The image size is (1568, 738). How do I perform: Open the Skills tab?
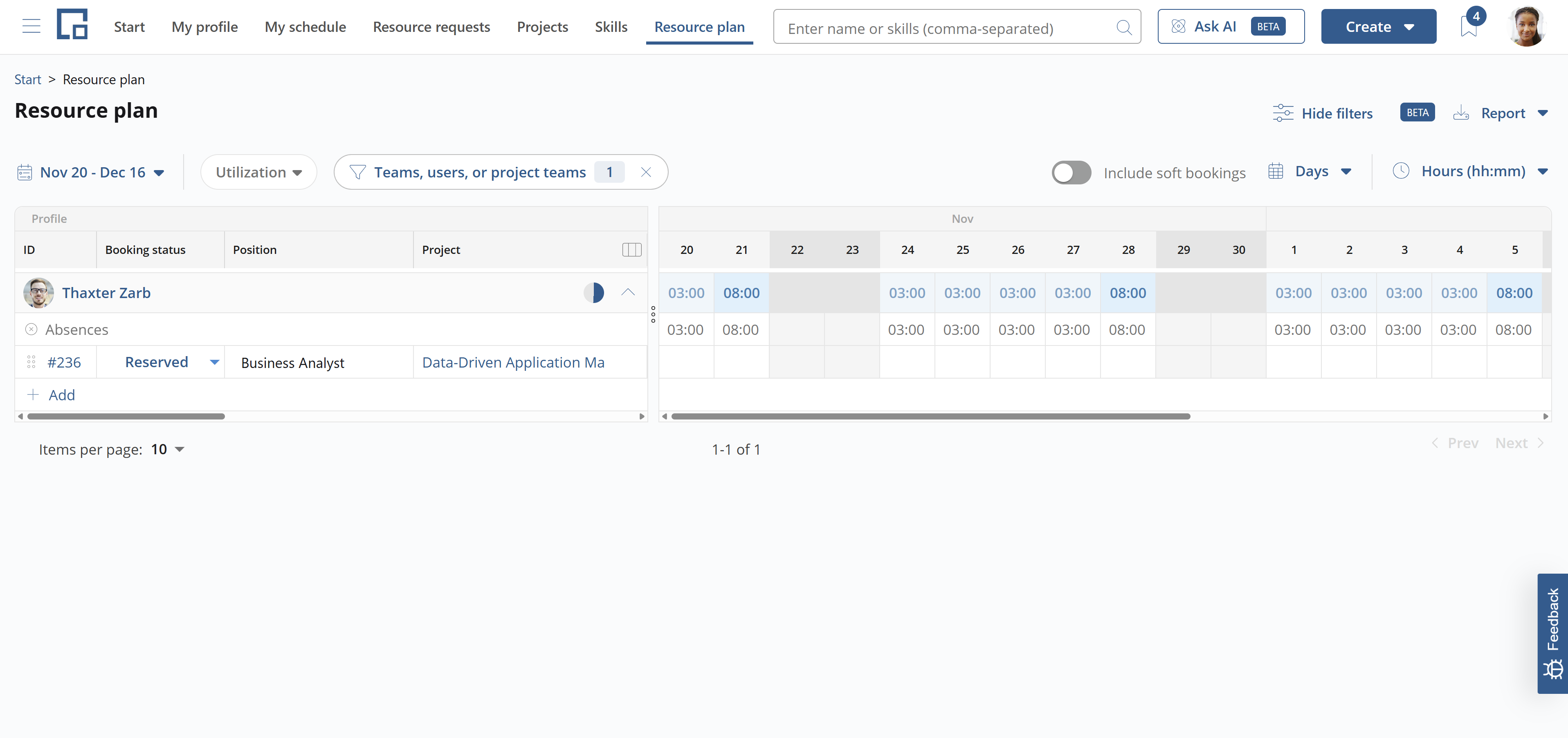coord(611,27)
